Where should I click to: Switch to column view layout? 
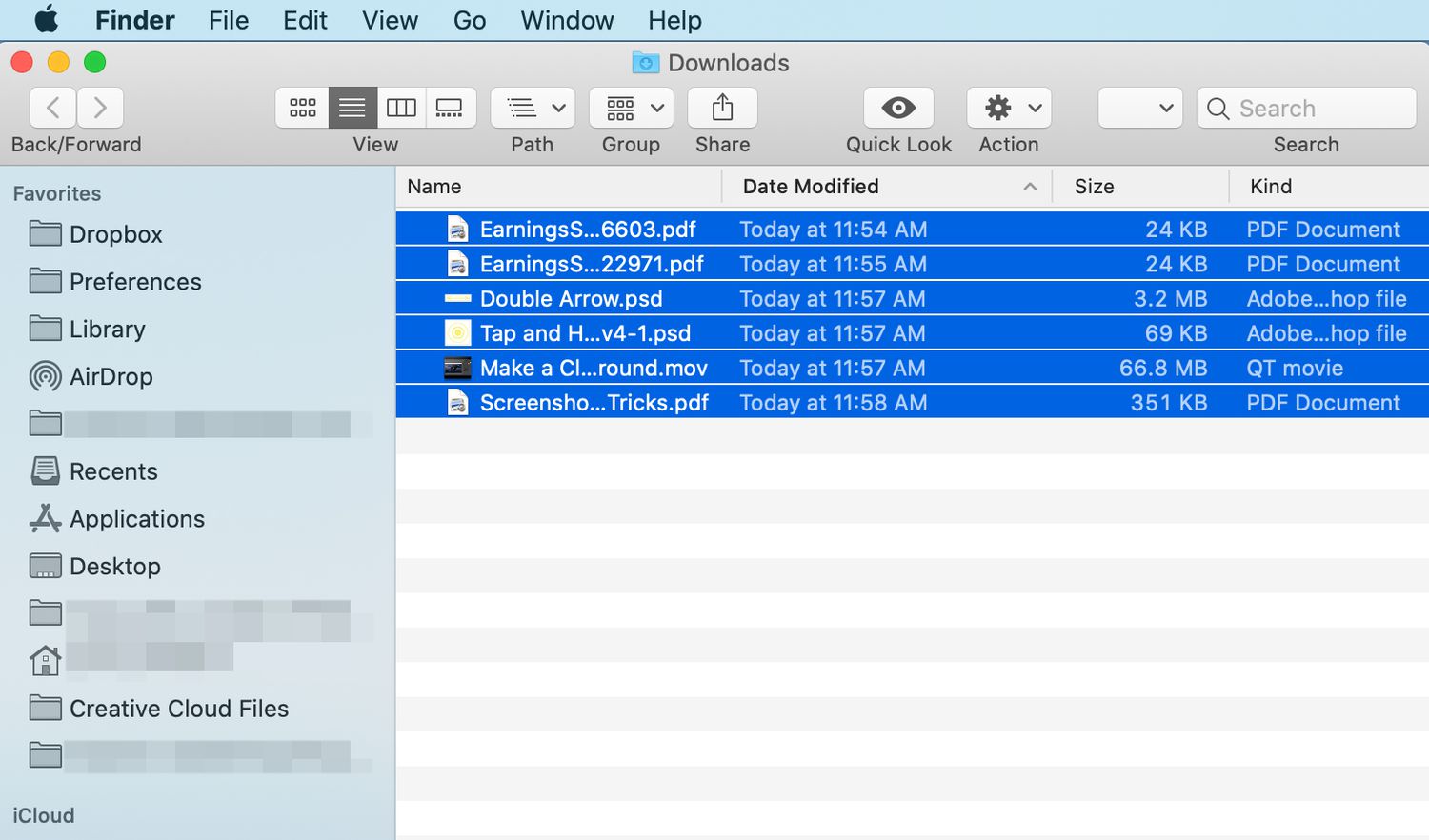pyautogui.click(x=401, y=108)
